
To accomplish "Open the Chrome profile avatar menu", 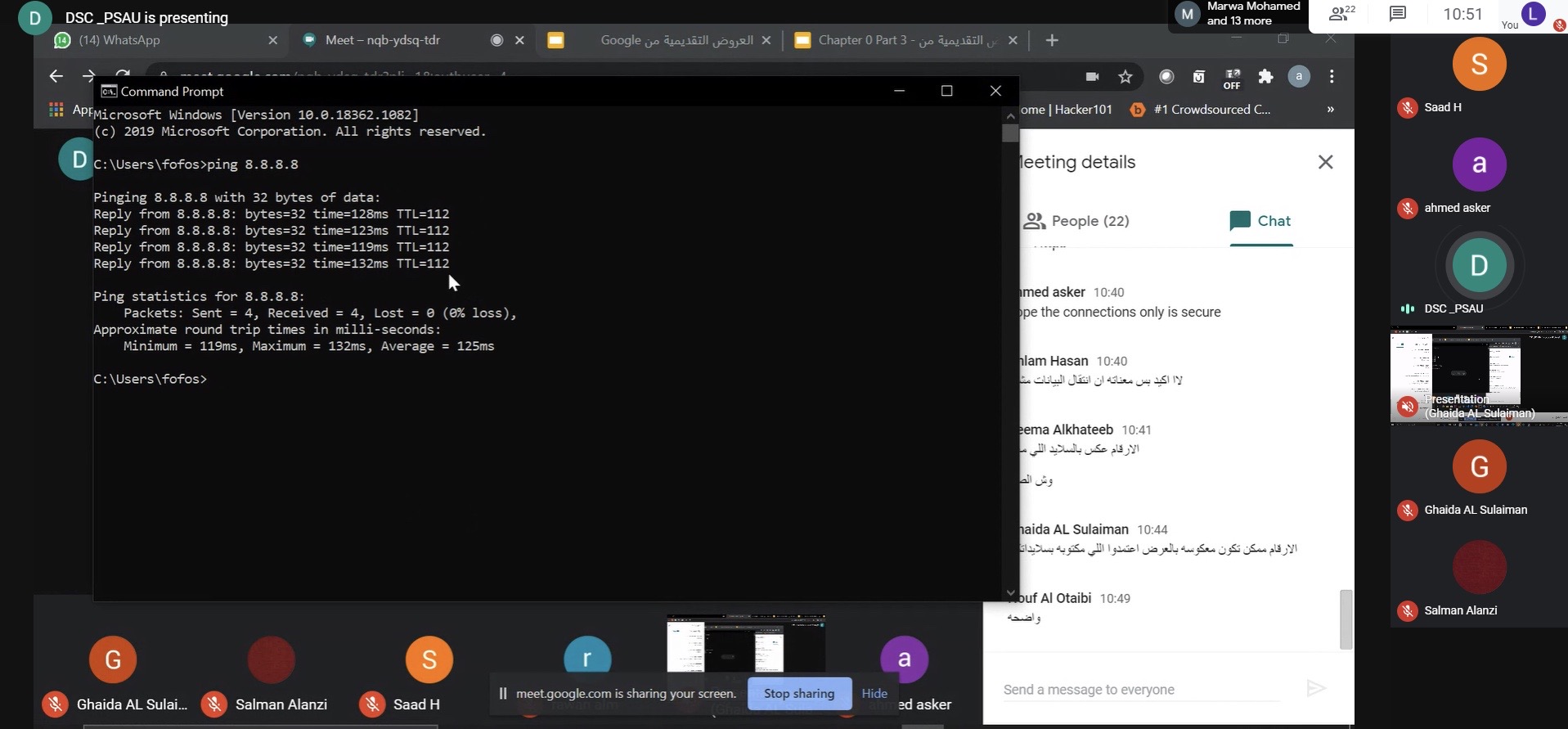I will pos(1299,77).
